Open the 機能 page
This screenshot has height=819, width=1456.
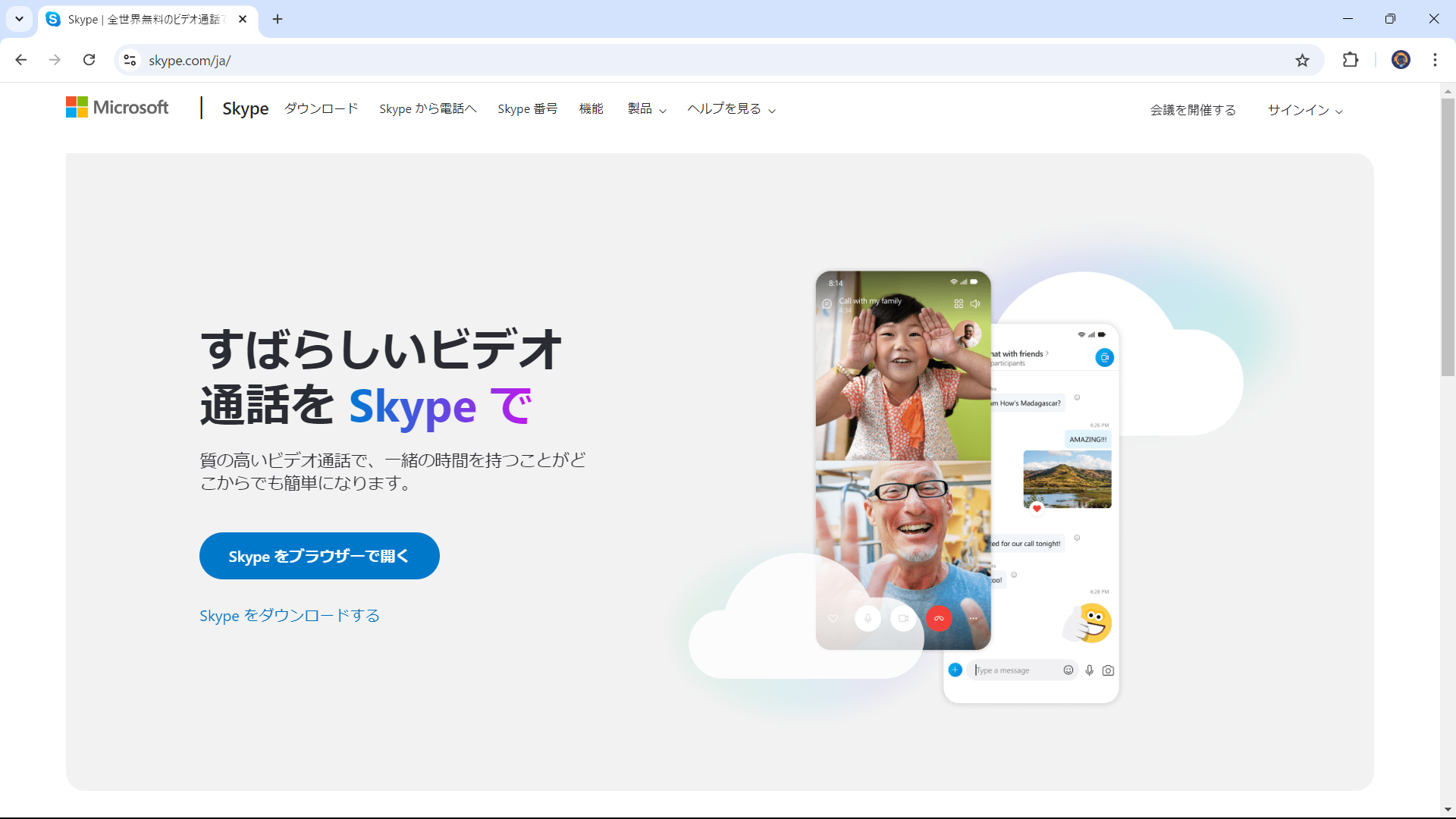(591, 108)
